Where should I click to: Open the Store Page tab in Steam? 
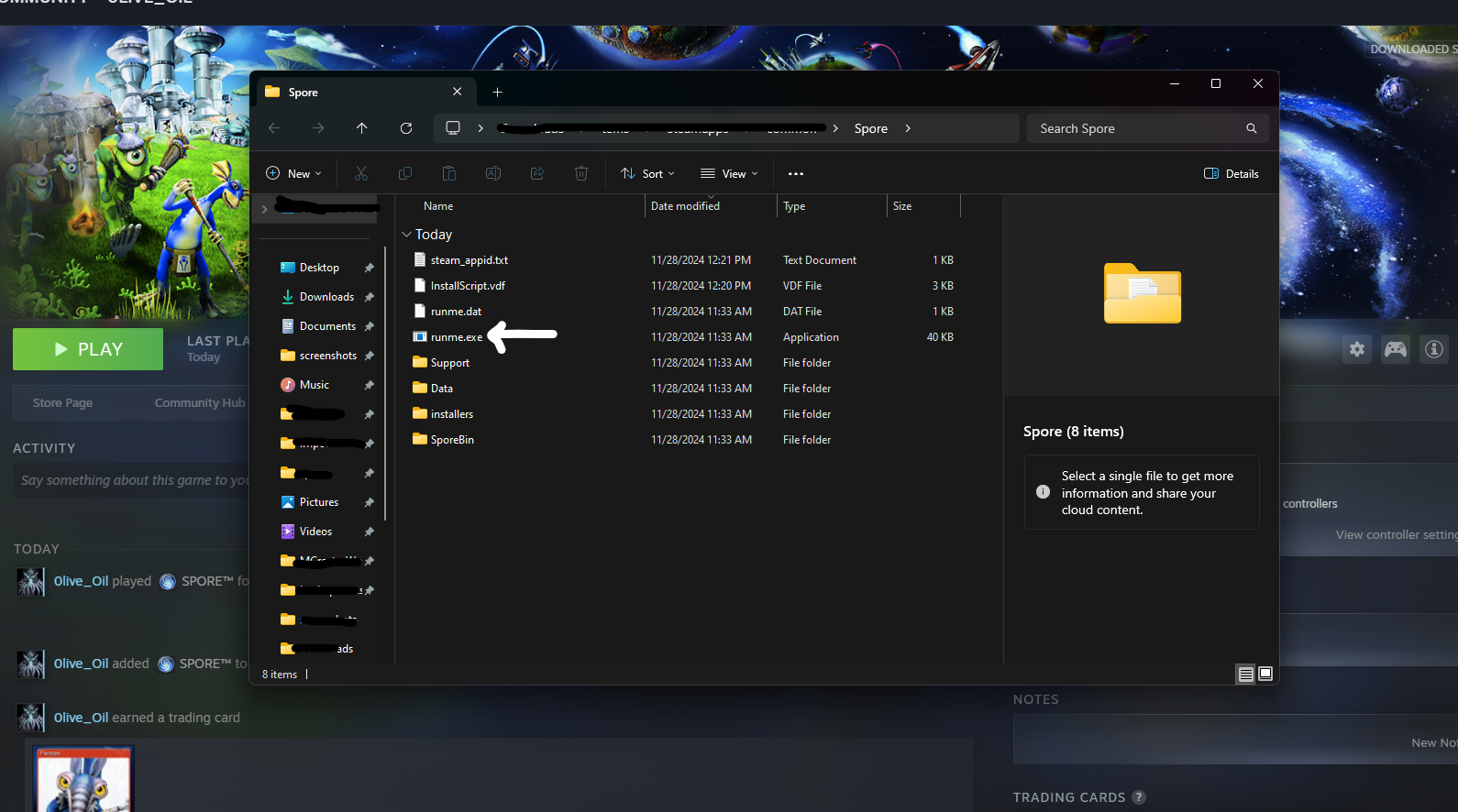[62, 403]
